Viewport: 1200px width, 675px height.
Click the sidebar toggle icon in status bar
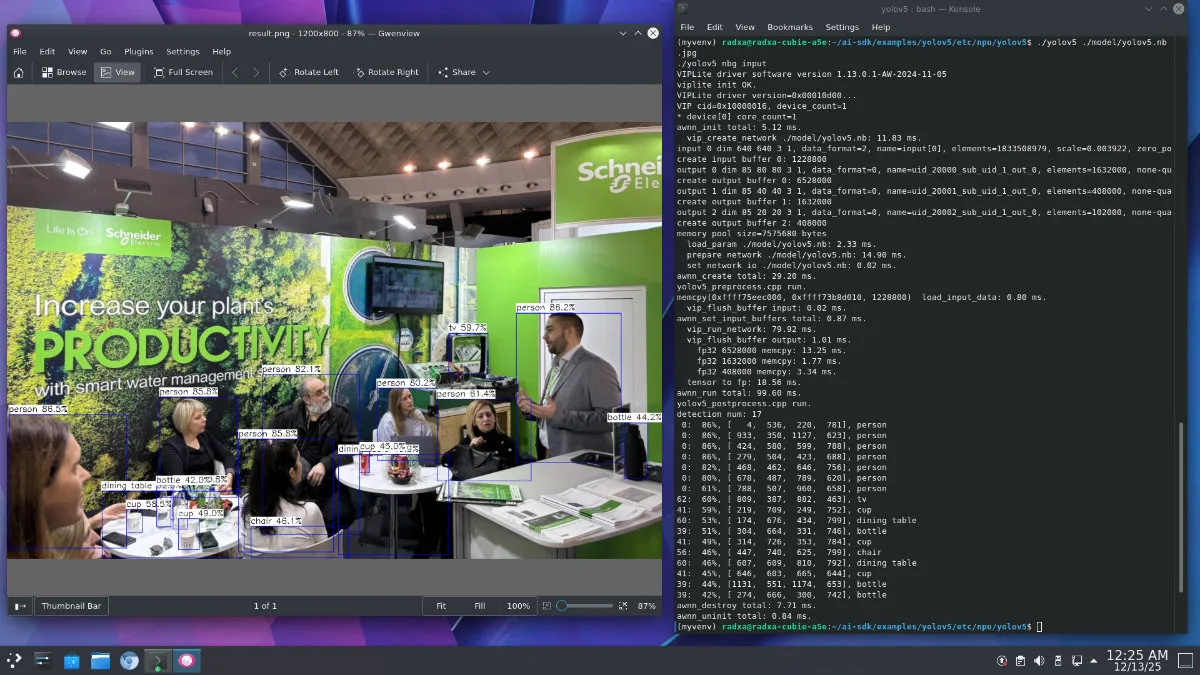tap(20, 606)
